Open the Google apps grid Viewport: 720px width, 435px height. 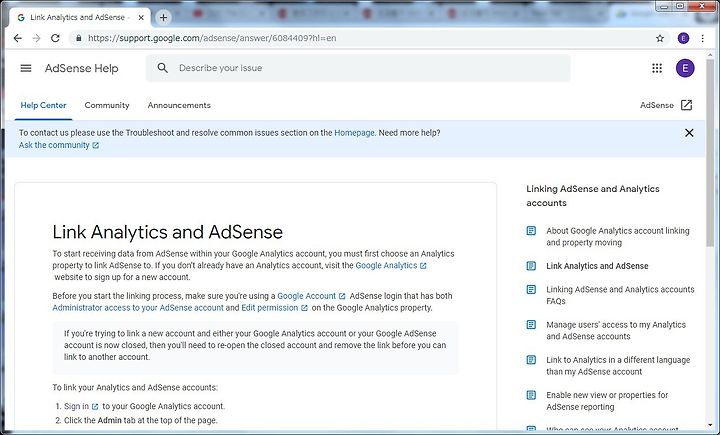coord(657,68)
